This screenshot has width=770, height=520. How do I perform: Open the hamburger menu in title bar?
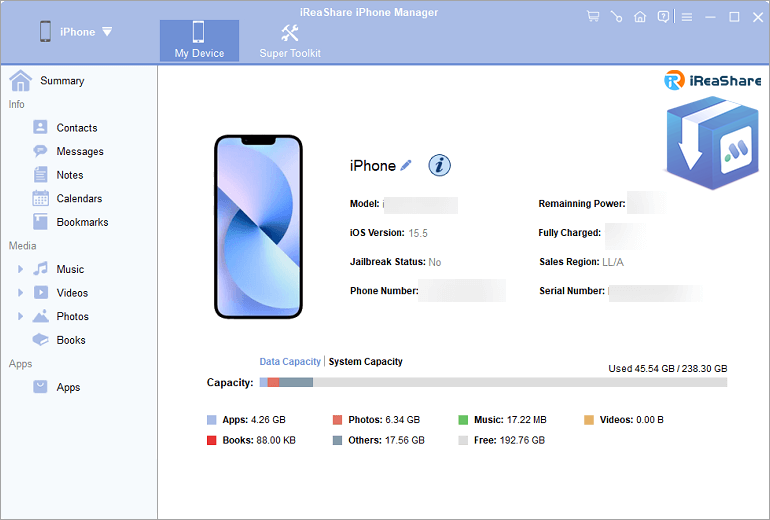(687, 17)
